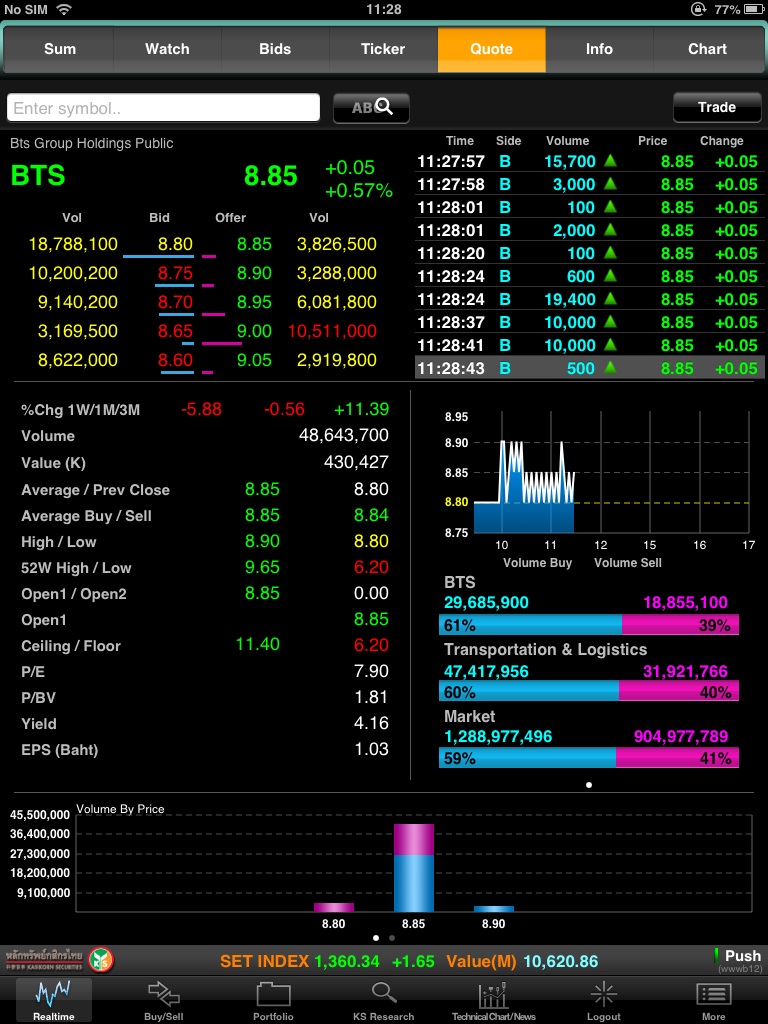Tap offer volume 10,511,000

pyautogui.click(x=332, y=331)
